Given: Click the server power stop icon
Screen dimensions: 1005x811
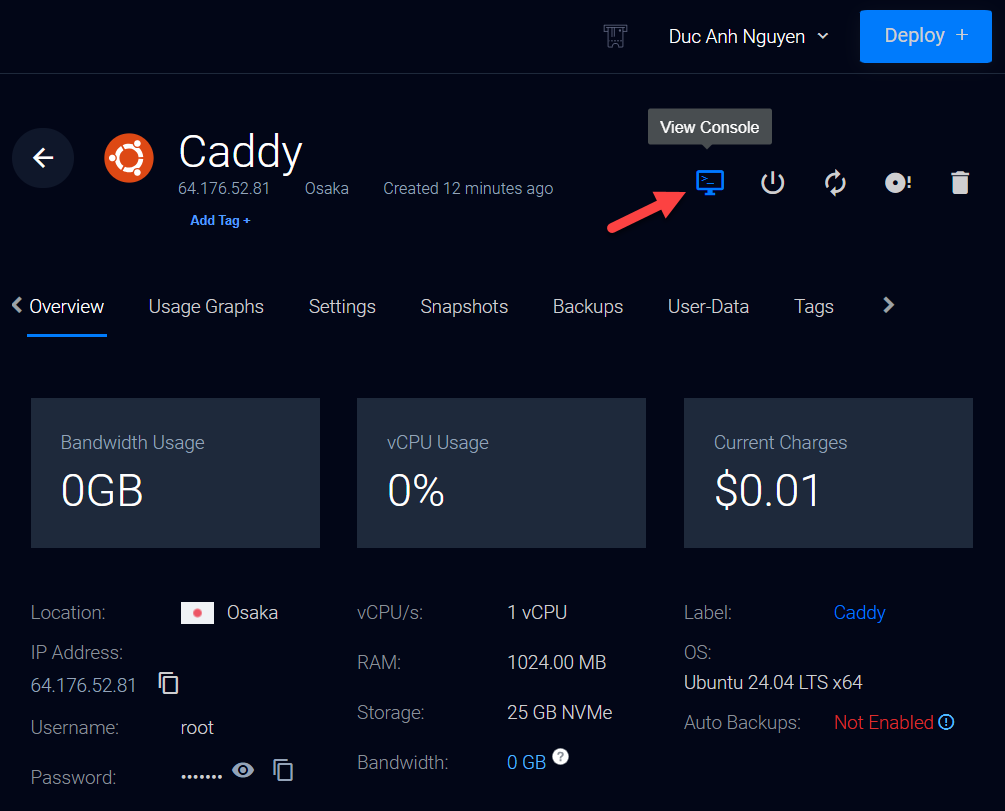Looking at the screenshot, I should pos(772,183).
